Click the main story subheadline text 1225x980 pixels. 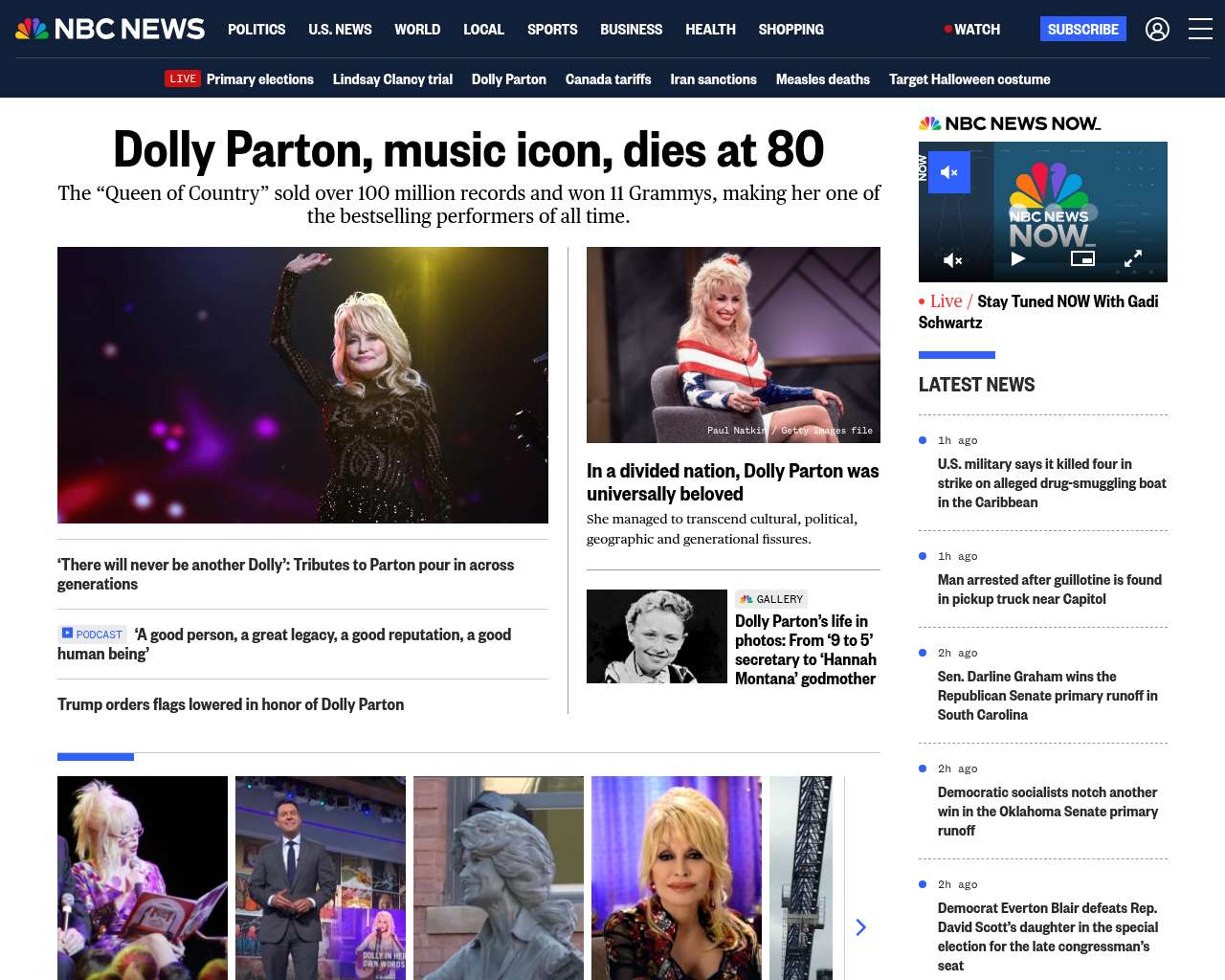[469, 205]
